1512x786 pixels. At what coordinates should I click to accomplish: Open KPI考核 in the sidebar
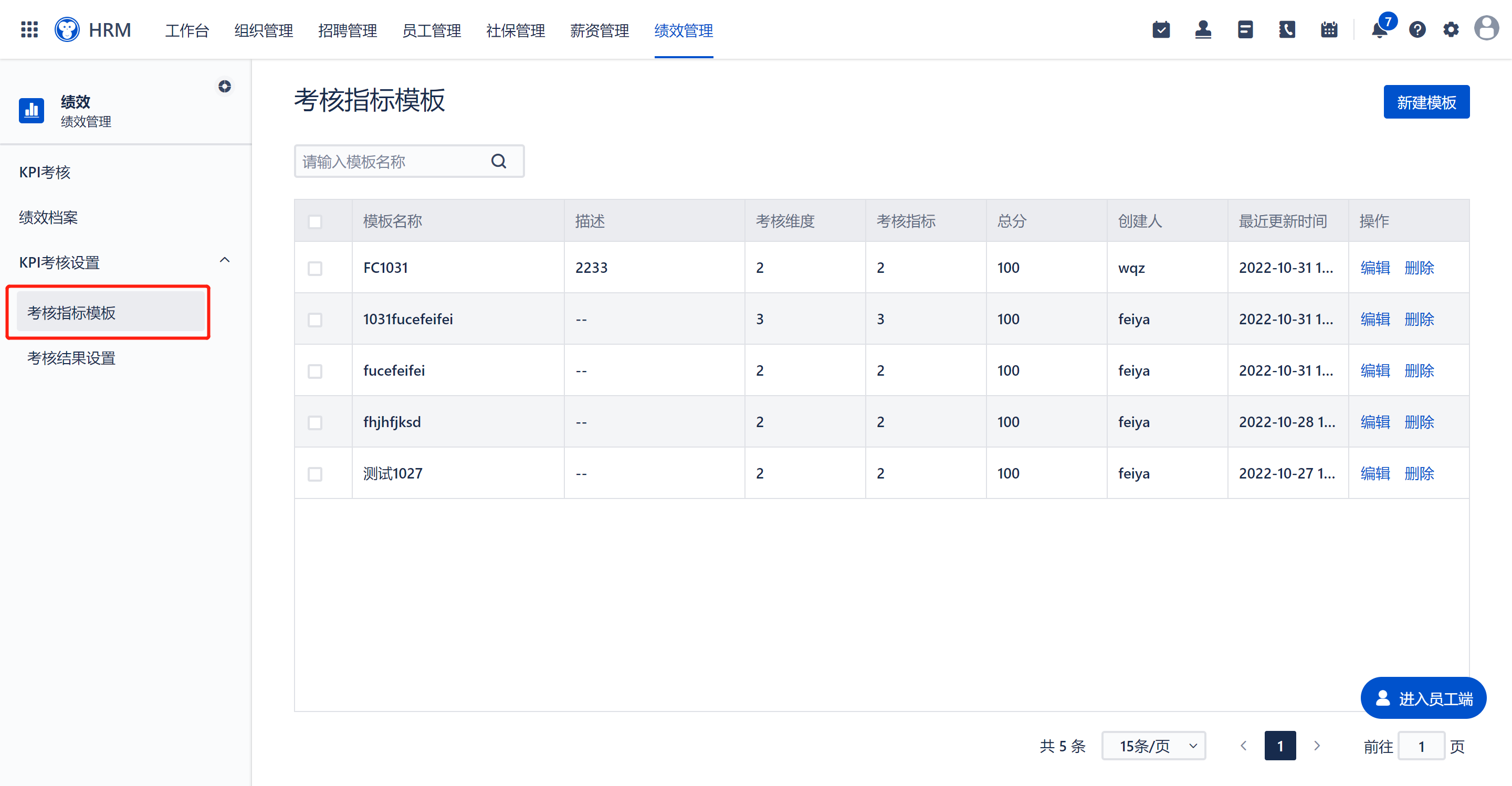pos(45,173)
